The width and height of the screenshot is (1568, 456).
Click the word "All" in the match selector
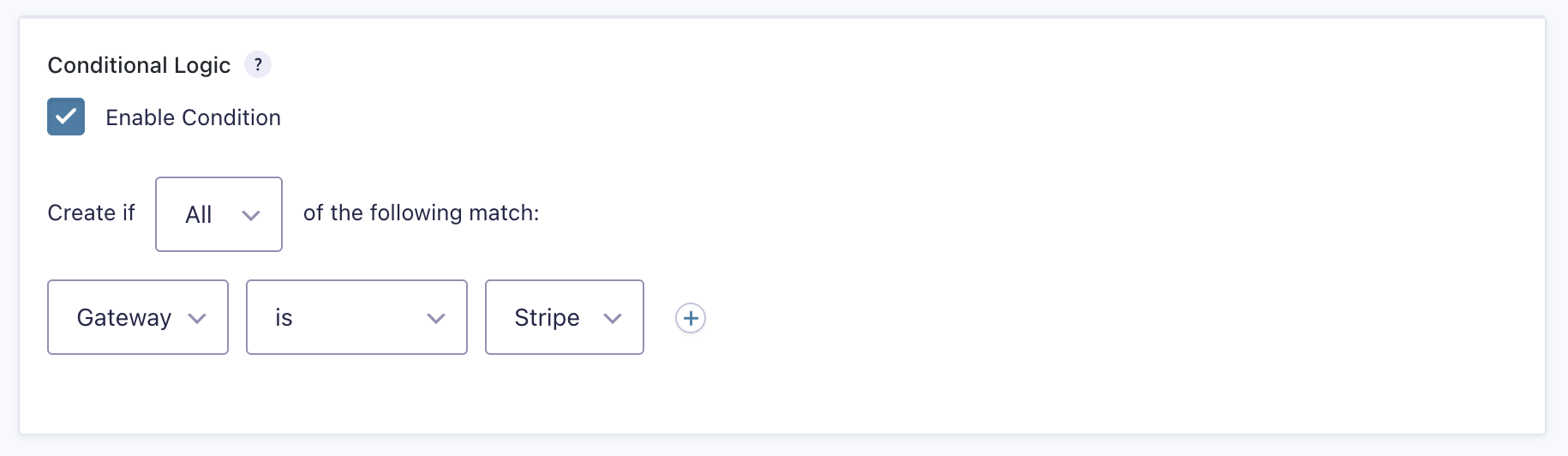(199, 215)
